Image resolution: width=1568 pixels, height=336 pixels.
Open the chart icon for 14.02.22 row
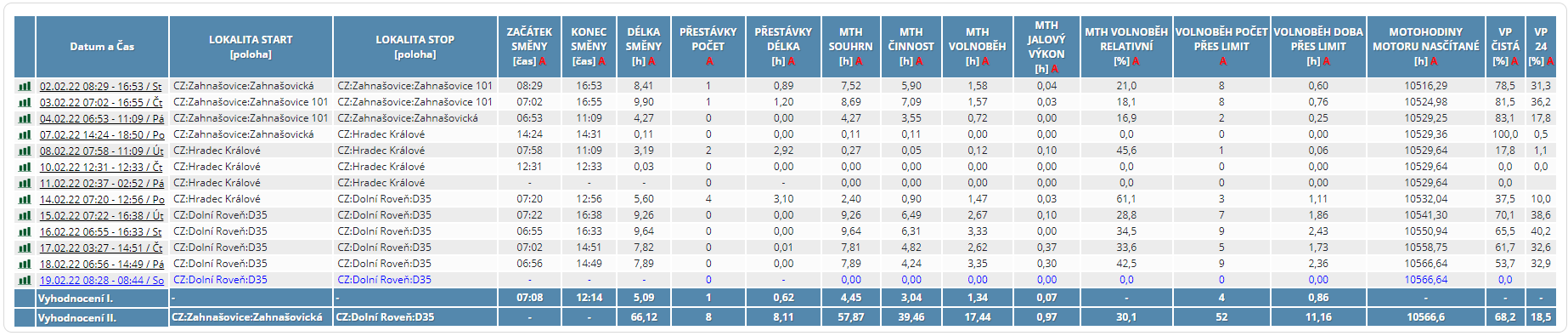25,199
